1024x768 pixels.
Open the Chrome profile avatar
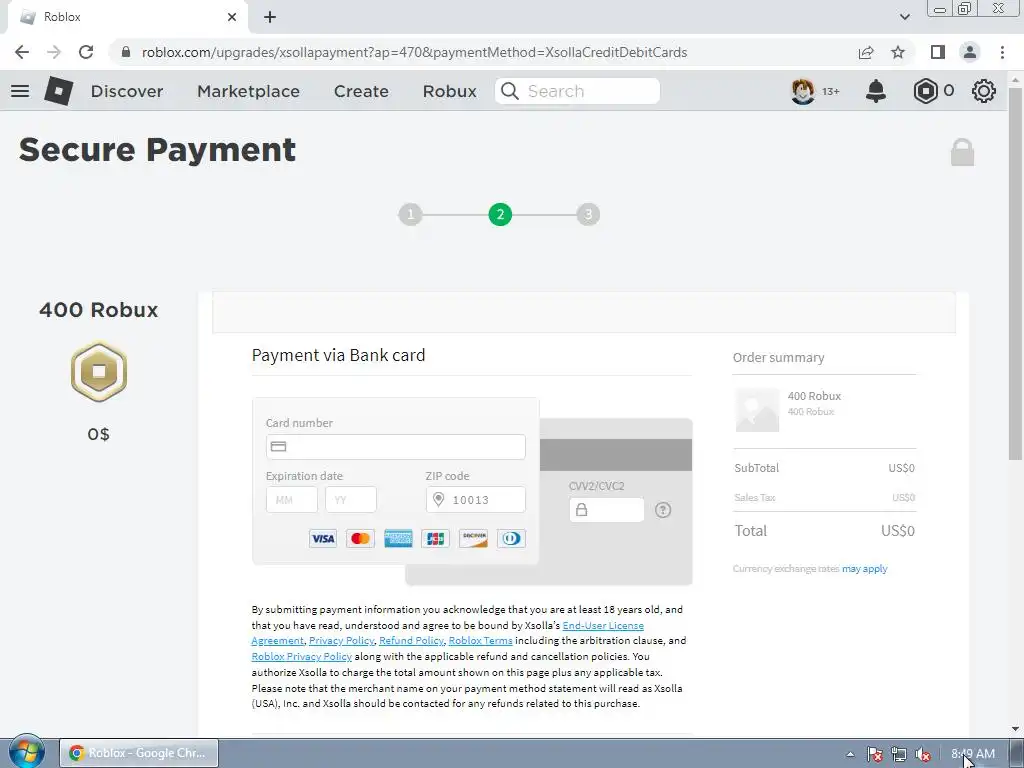(x=970, y=52)
